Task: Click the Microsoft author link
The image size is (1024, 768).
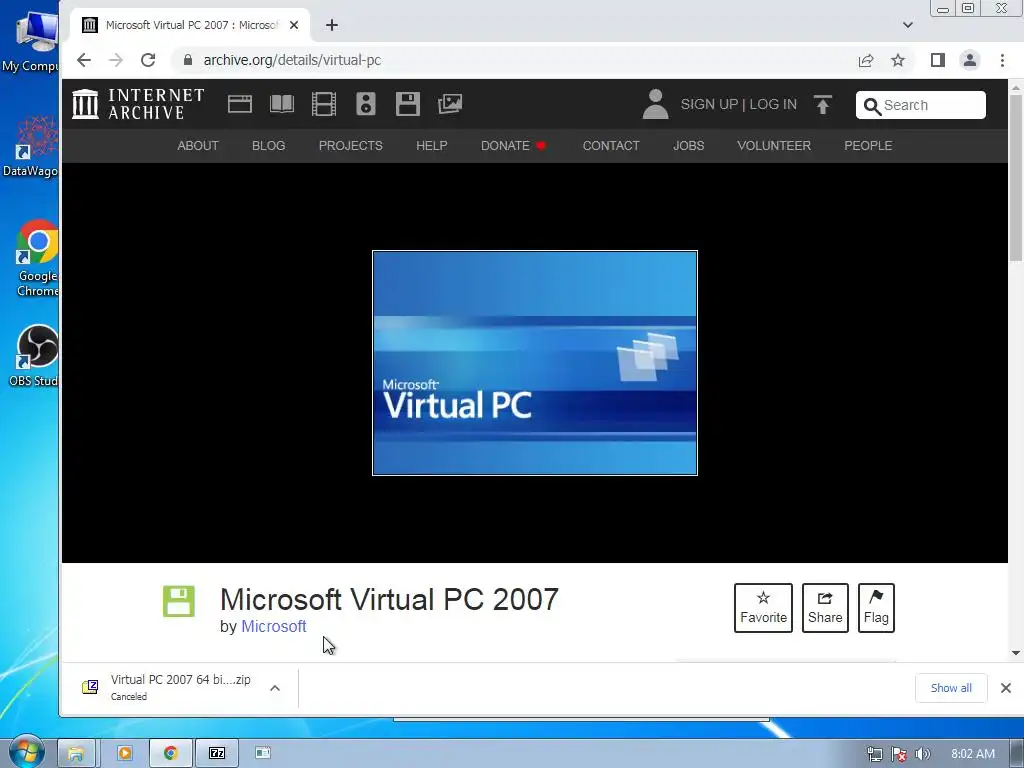Action: 274,626
